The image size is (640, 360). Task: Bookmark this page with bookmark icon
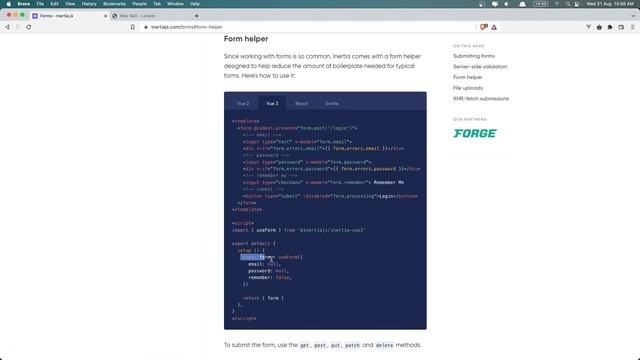[x=133, y=27]
